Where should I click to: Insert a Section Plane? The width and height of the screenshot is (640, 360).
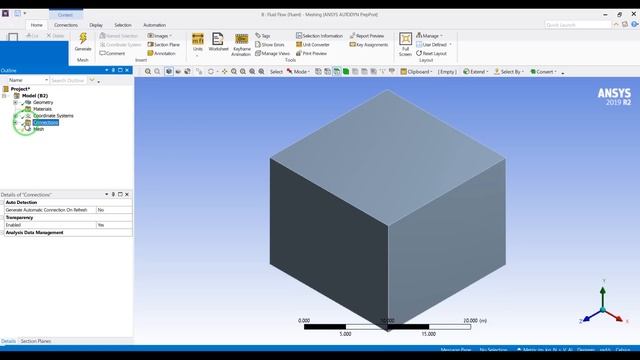(164, 44)
